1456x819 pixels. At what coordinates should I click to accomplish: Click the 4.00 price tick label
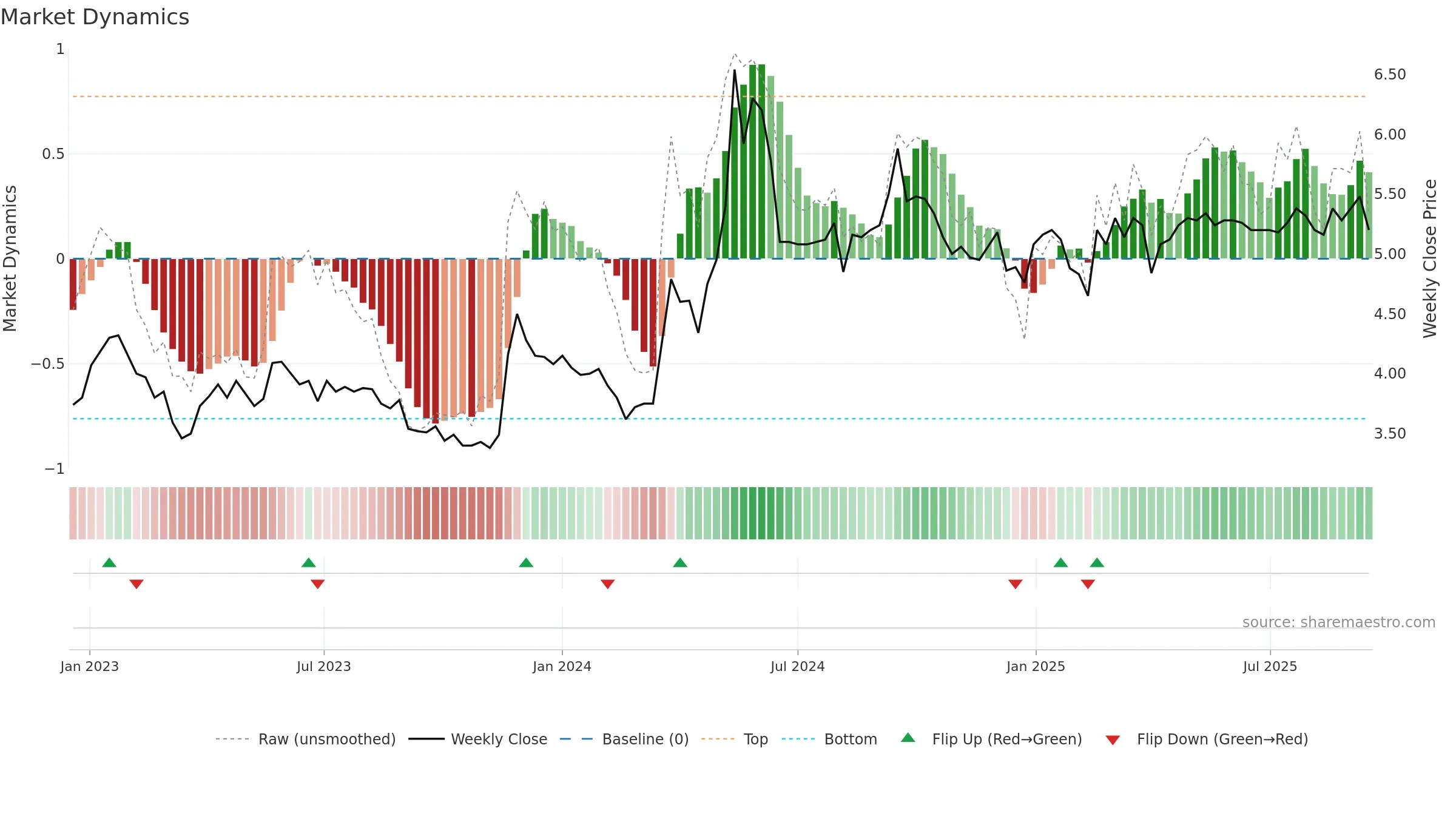(1390, 374)
